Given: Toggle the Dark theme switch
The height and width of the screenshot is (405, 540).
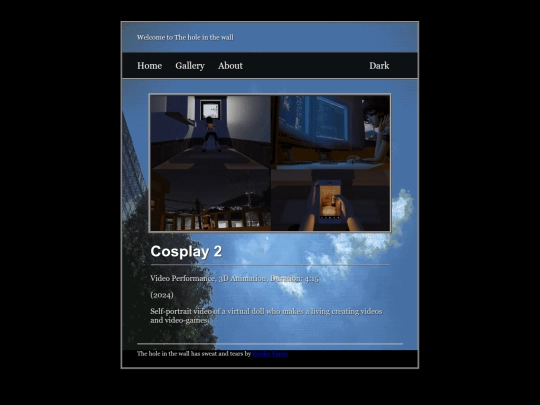Looking at the screenshot, I should pos(379,65).
